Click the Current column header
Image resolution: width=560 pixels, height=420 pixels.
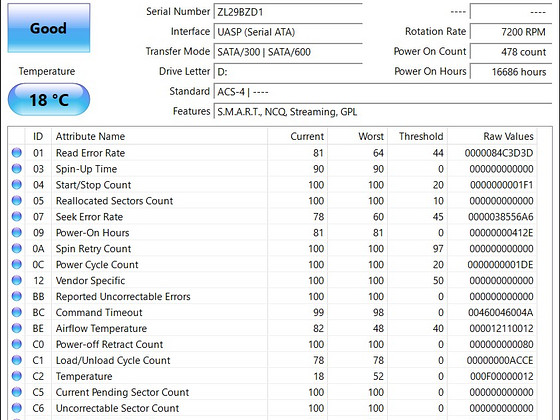point(298,136)
